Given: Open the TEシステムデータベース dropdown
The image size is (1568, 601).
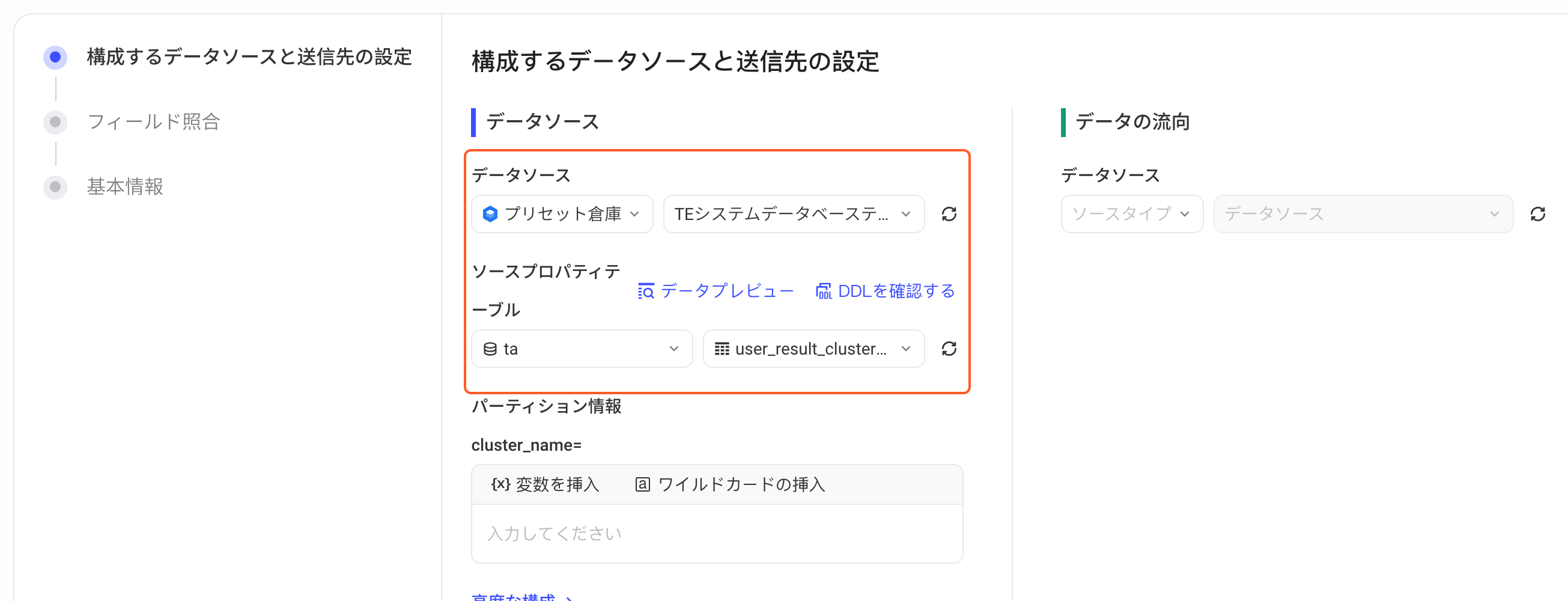Looking at the screenshot, I should tap(794, 214).
